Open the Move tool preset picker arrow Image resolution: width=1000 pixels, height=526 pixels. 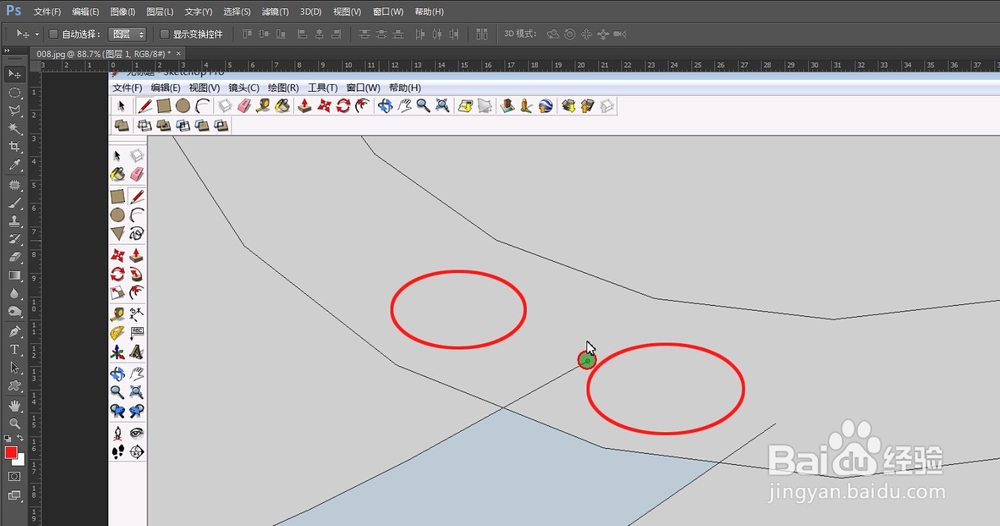[x=37, y=34]
